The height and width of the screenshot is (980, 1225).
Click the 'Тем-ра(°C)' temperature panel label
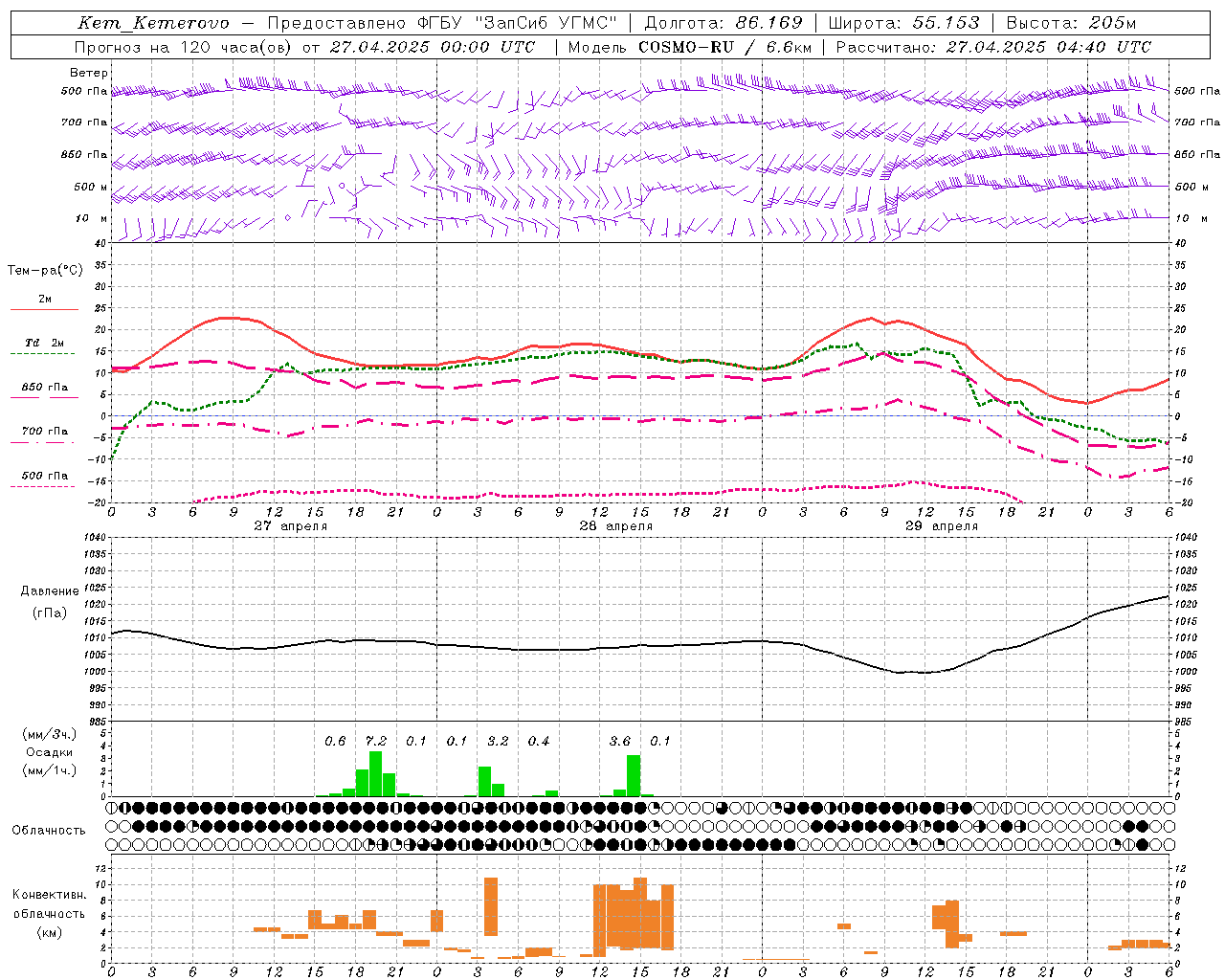click(x=45, y=271)
